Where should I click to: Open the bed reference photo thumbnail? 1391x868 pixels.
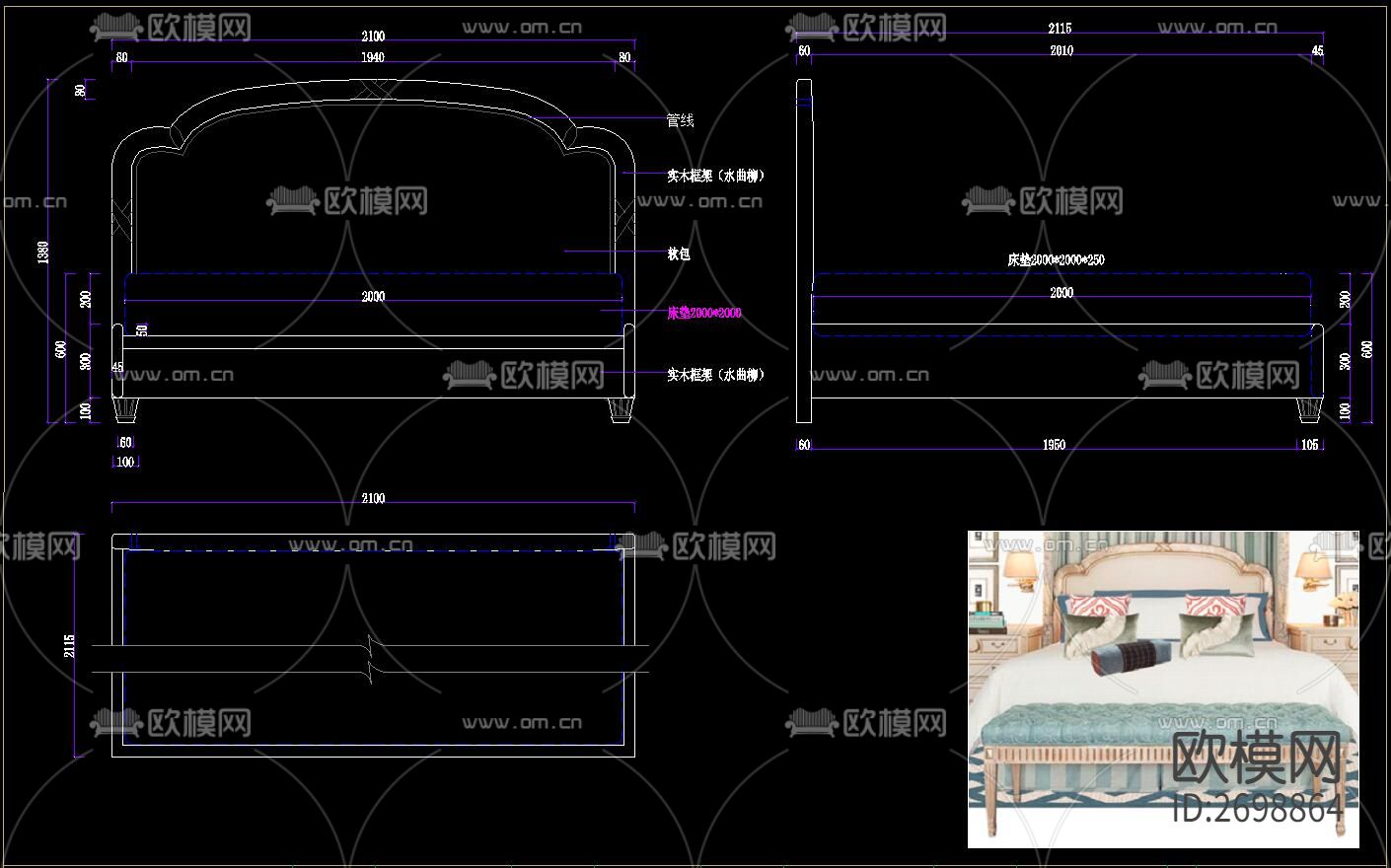coord(1163,688)
